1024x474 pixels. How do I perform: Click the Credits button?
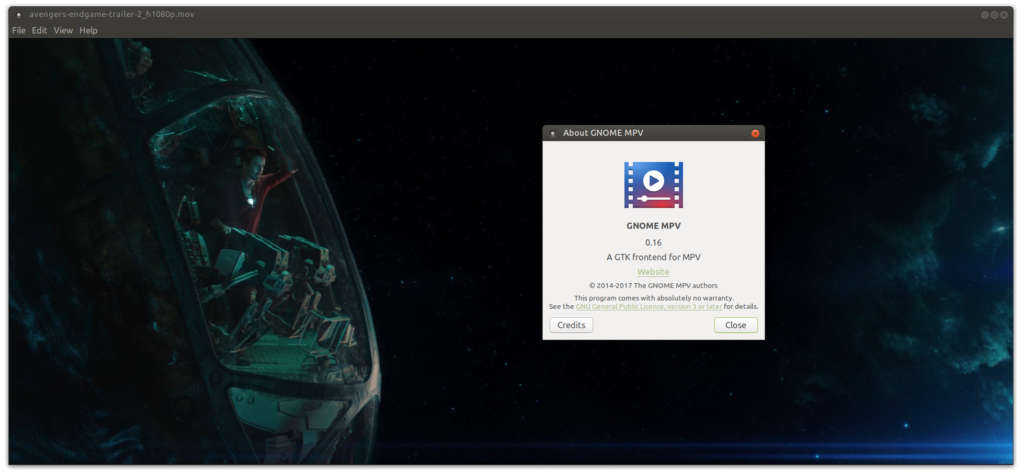(571, 325)
